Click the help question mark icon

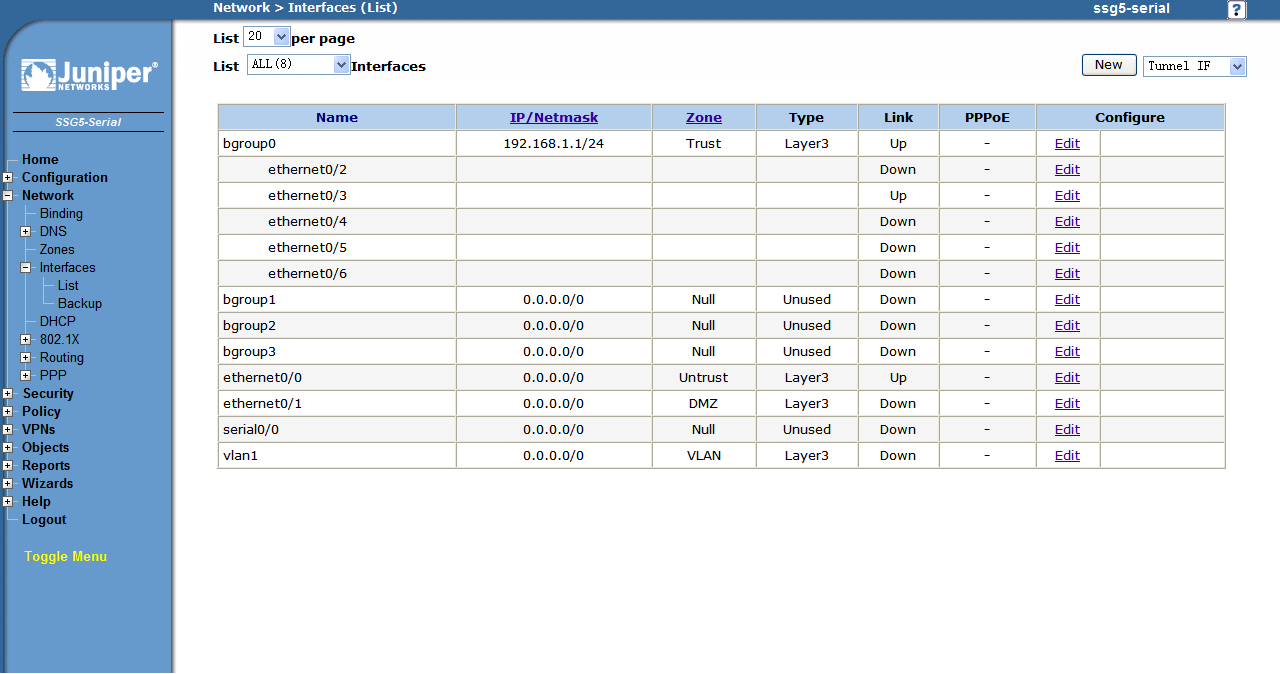(1237, 10)
